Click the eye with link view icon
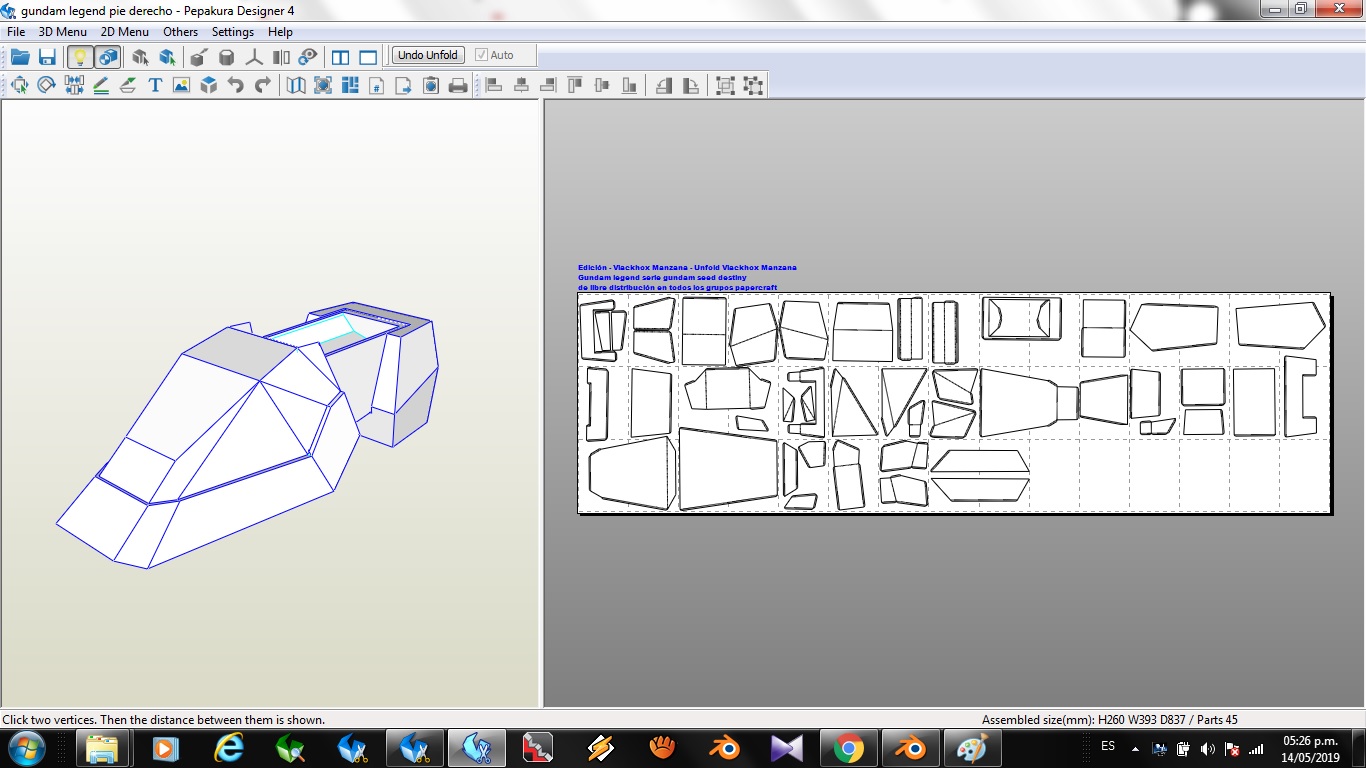The image size is (1366, 768). pyautogui.click(x=308, y=56)
